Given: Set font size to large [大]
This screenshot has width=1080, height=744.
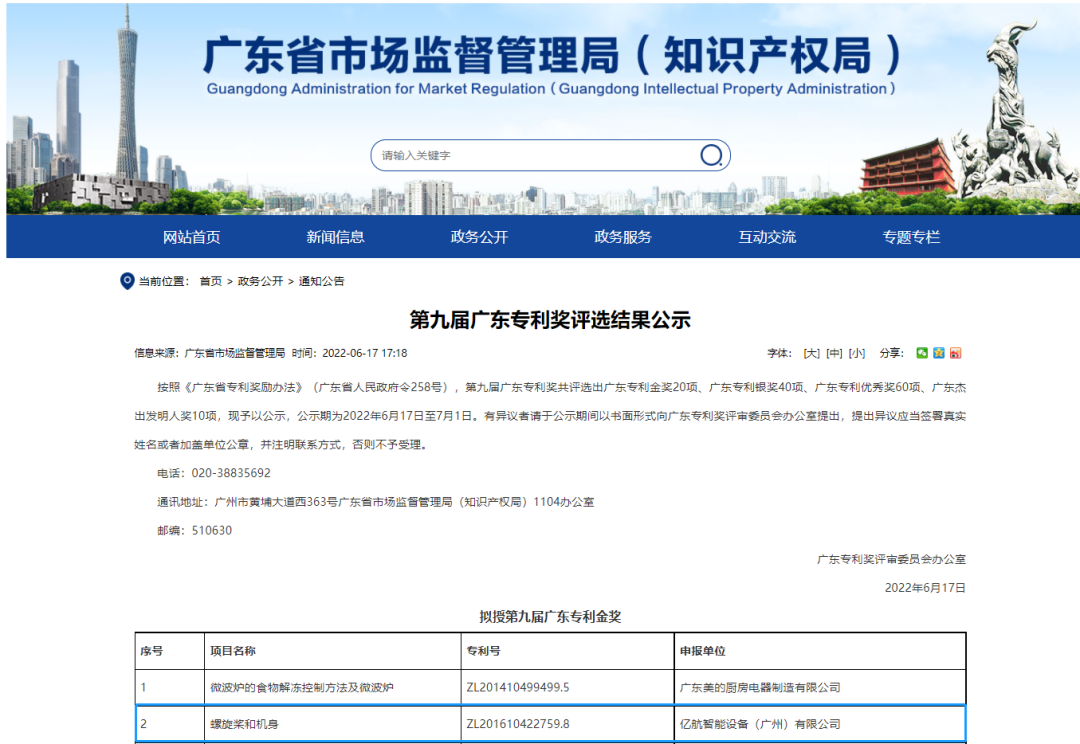Looking at the screenshot, I should coord(811,353).
